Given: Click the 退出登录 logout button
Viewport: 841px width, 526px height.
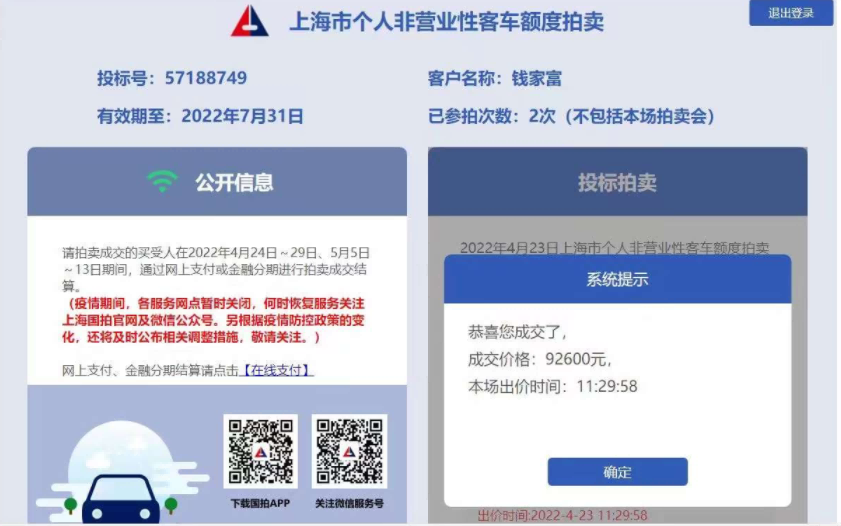Looking at the screenshot, I should pos(791,13).
